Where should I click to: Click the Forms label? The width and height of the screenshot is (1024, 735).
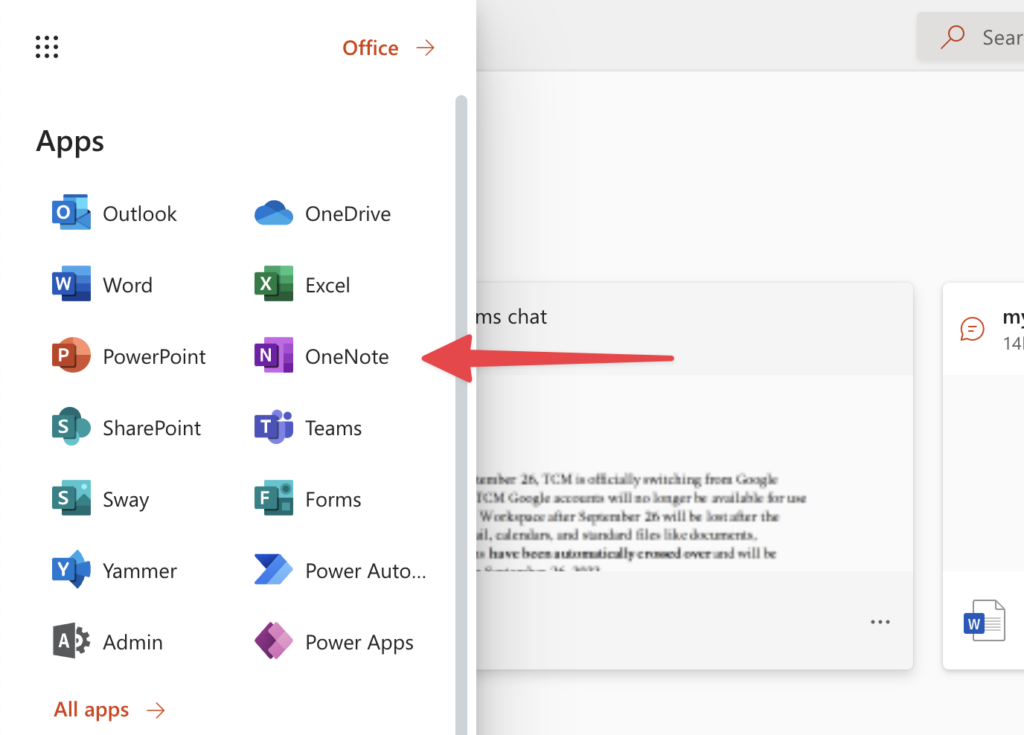click(333, 499)
